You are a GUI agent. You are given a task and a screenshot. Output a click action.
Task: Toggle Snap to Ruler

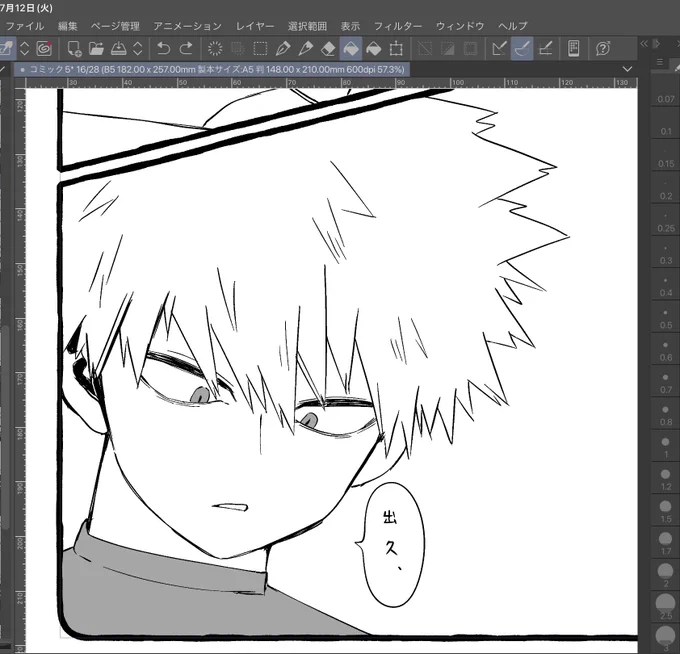[x=499, y=48]
